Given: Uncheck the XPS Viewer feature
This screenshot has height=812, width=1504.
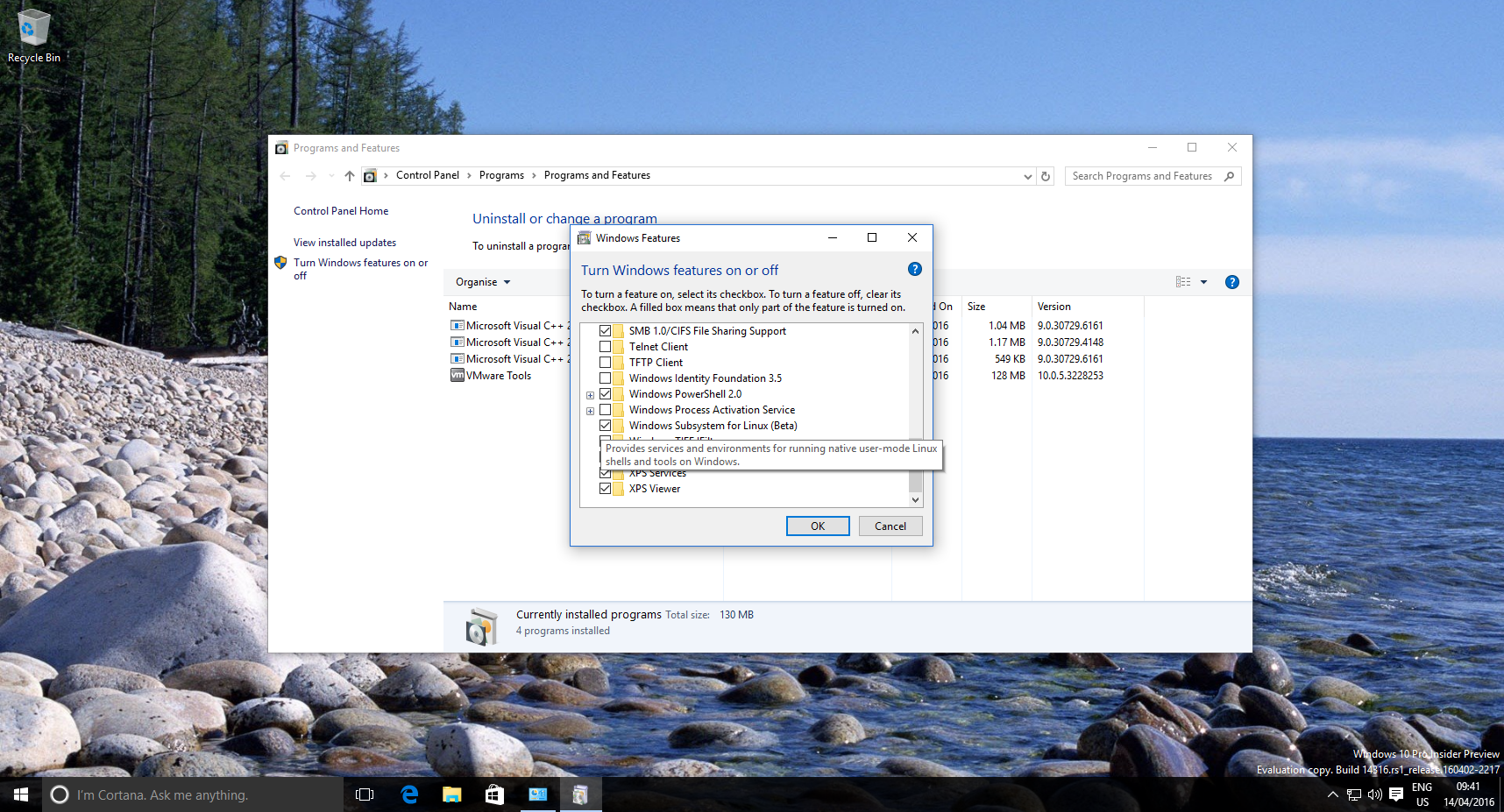Looking at the screenshot, I should point(605,489).
